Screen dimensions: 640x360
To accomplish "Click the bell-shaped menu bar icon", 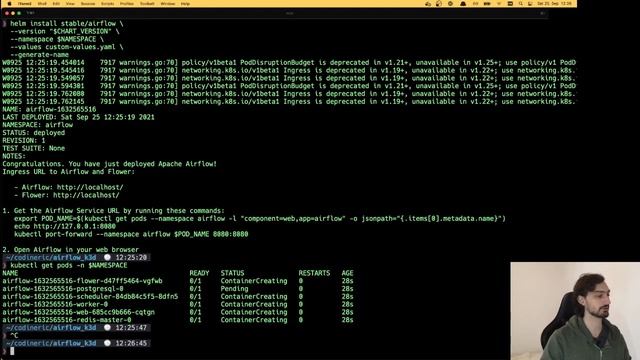I will pos(463,4).
